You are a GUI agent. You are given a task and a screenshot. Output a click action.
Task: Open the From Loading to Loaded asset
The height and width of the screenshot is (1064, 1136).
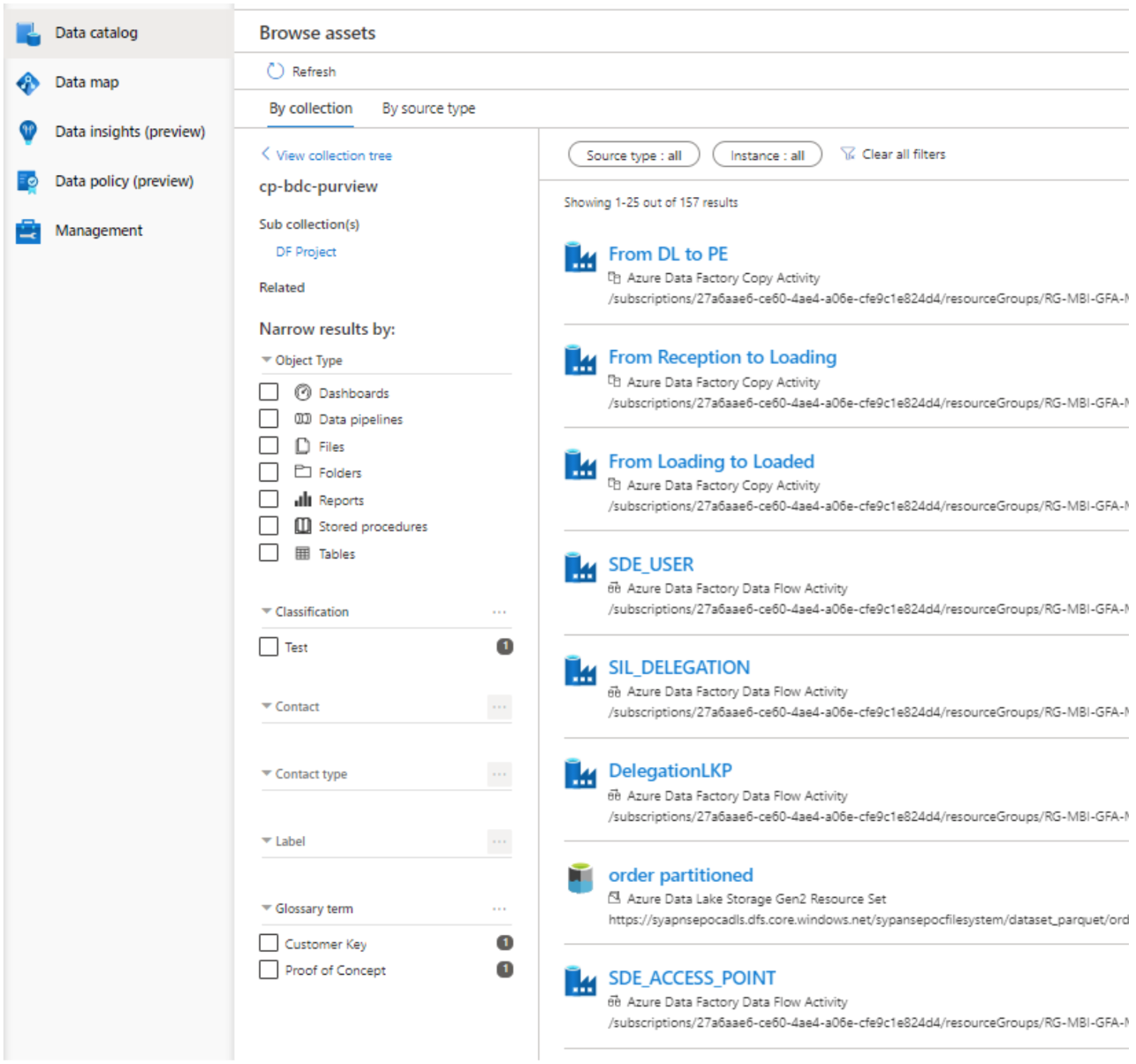(711, 461)
